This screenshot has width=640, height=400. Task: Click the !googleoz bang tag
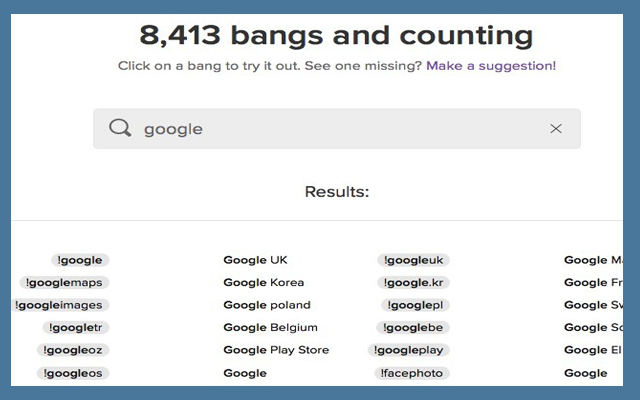pos(72,350)
